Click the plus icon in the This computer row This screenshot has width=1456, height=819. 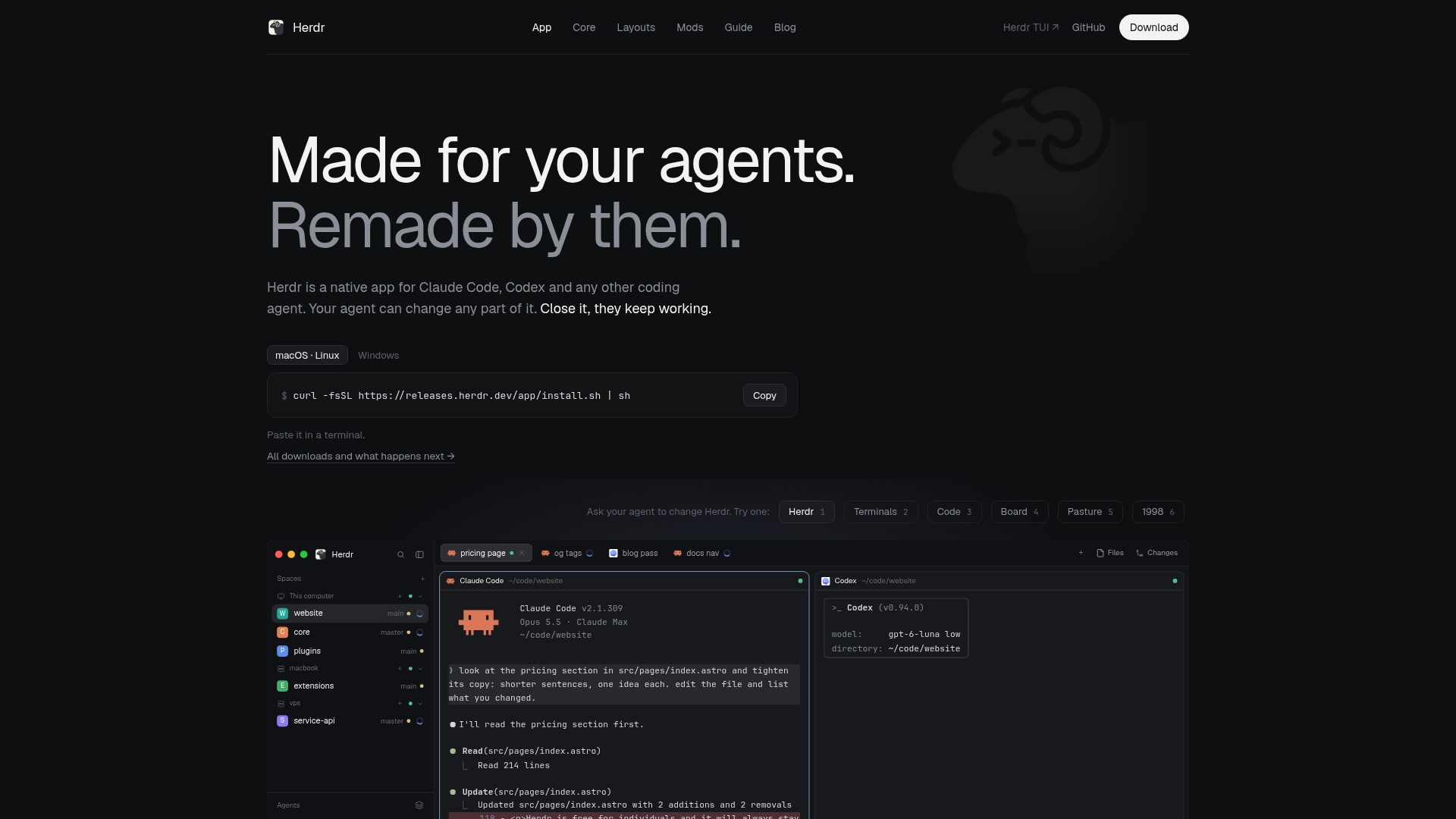pyautogui.click(x=400, y=596)
